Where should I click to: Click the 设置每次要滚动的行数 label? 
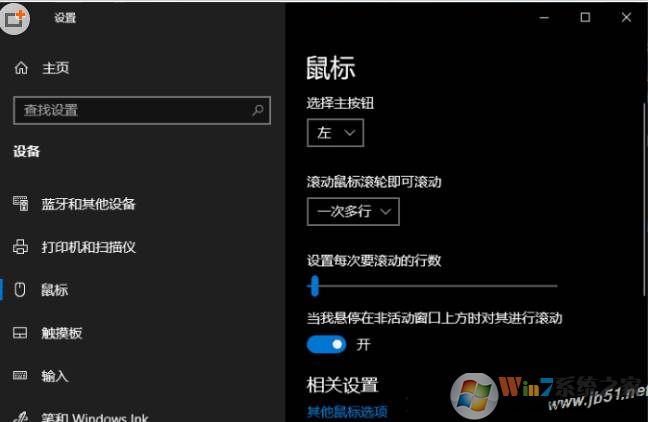pyautogui.click(x=374, y=261)
